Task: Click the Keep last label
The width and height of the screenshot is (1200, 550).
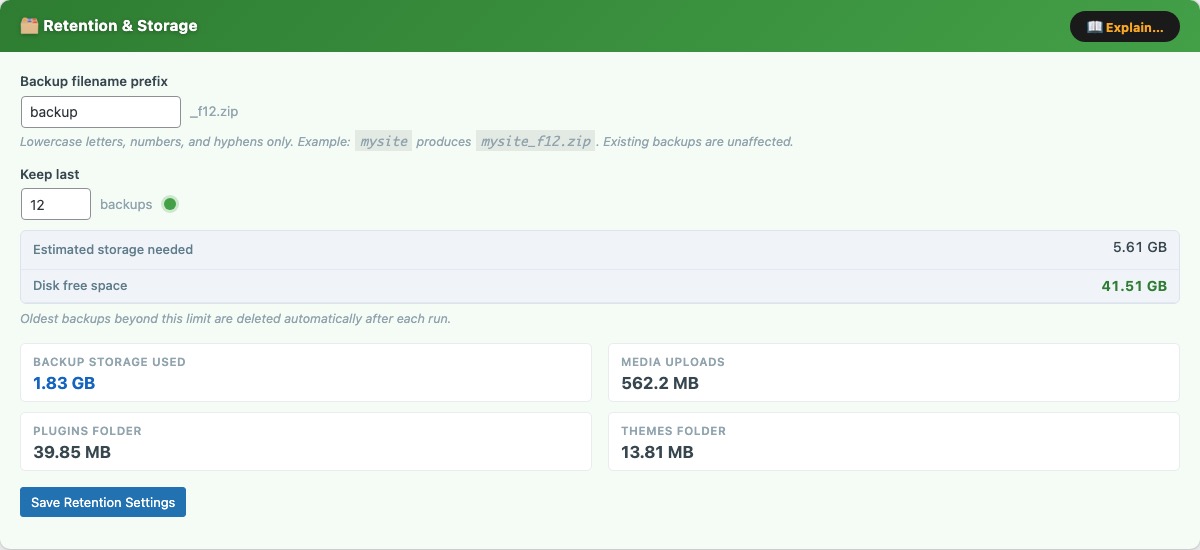Action: pyautogui.click(x=50, y=174)
